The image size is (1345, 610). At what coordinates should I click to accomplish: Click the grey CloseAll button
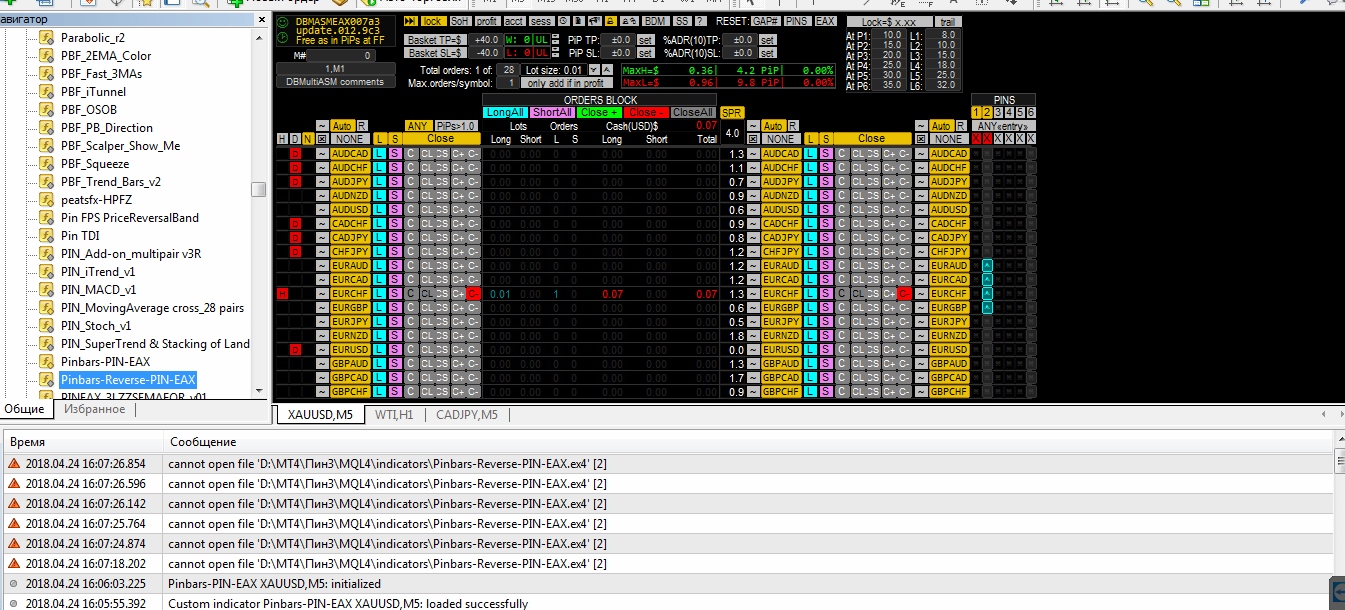693,113
